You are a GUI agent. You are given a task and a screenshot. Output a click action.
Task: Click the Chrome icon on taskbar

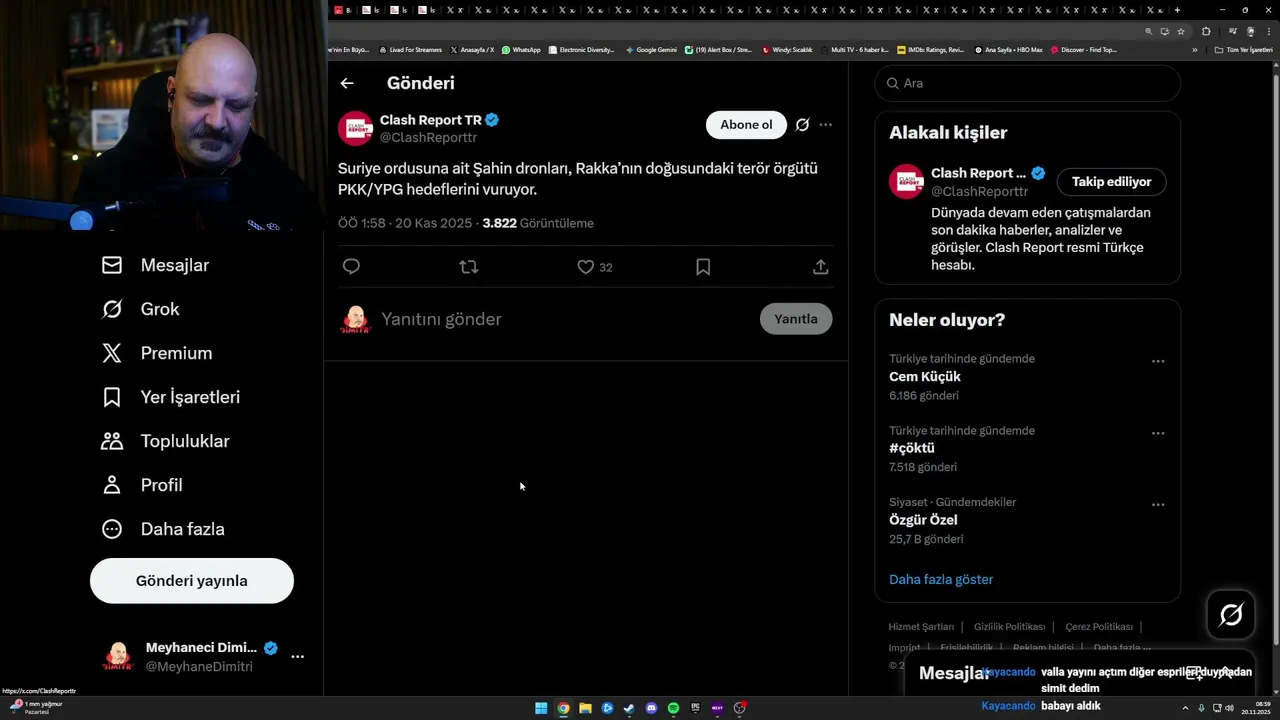[563, 708]
